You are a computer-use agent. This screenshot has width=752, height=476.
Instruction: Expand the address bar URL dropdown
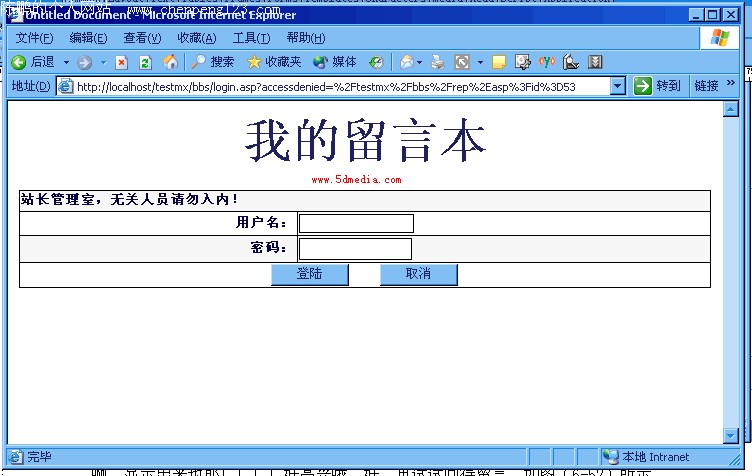pyautogui.click(x=617, y=86)
